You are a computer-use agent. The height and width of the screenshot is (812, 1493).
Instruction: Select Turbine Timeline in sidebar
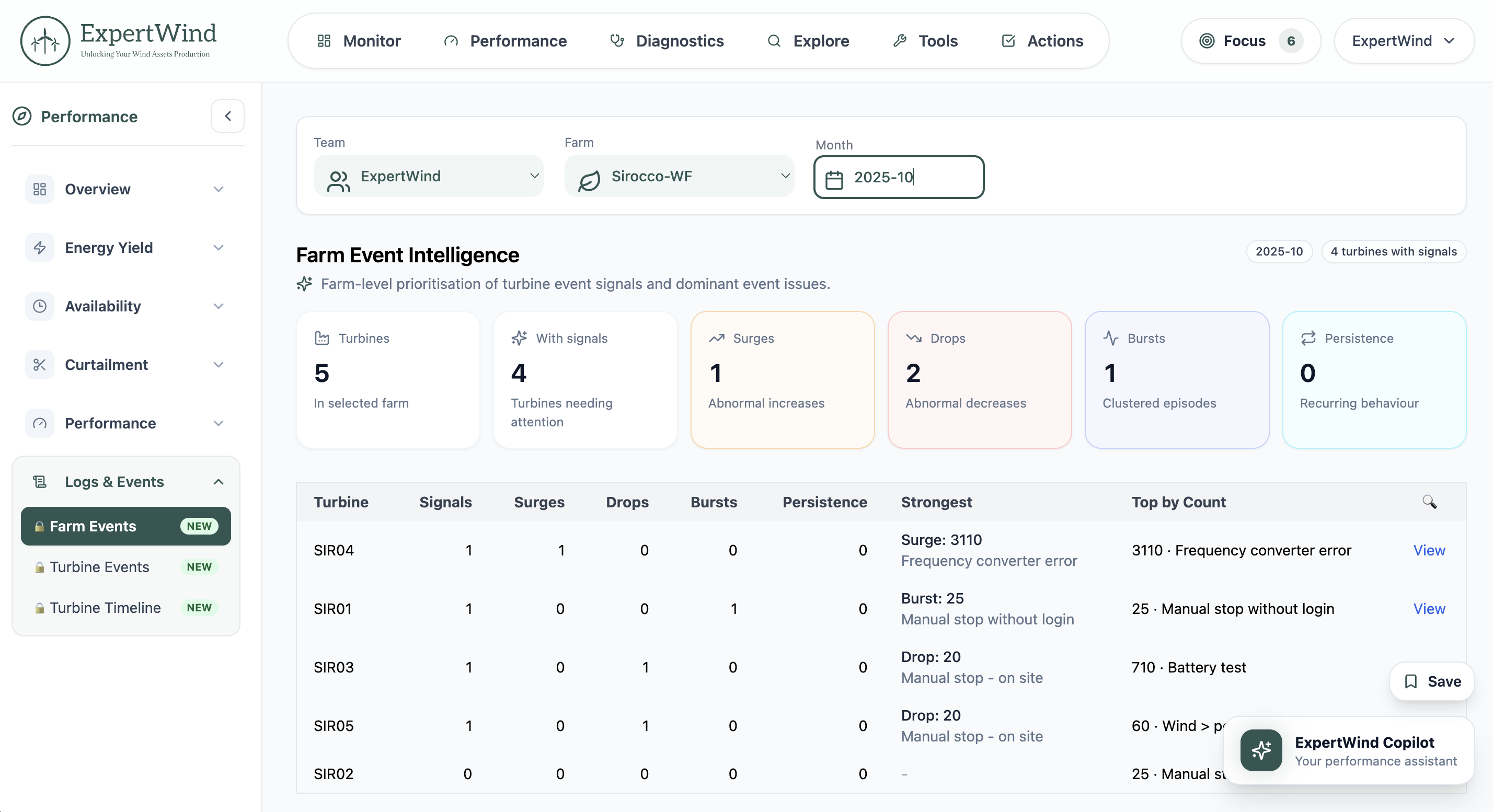click(126, 608)
